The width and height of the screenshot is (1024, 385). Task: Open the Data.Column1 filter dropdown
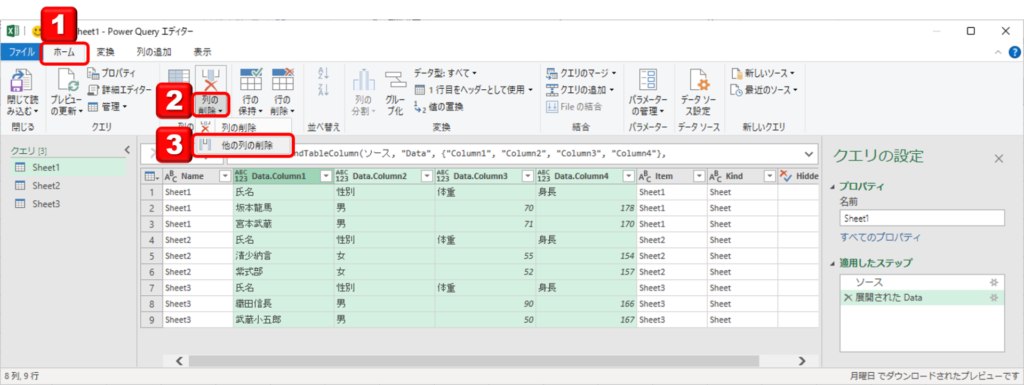click(x=326, y=176)
